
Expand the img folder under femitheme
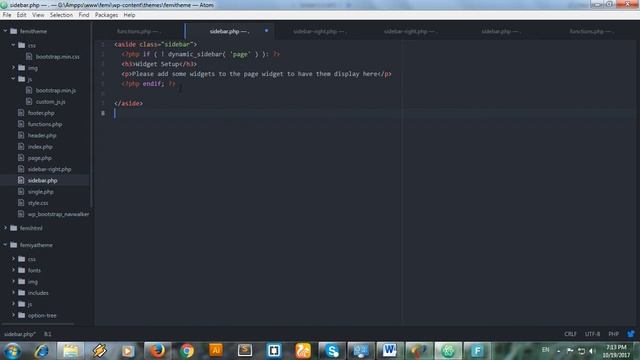tap(13, 68)
